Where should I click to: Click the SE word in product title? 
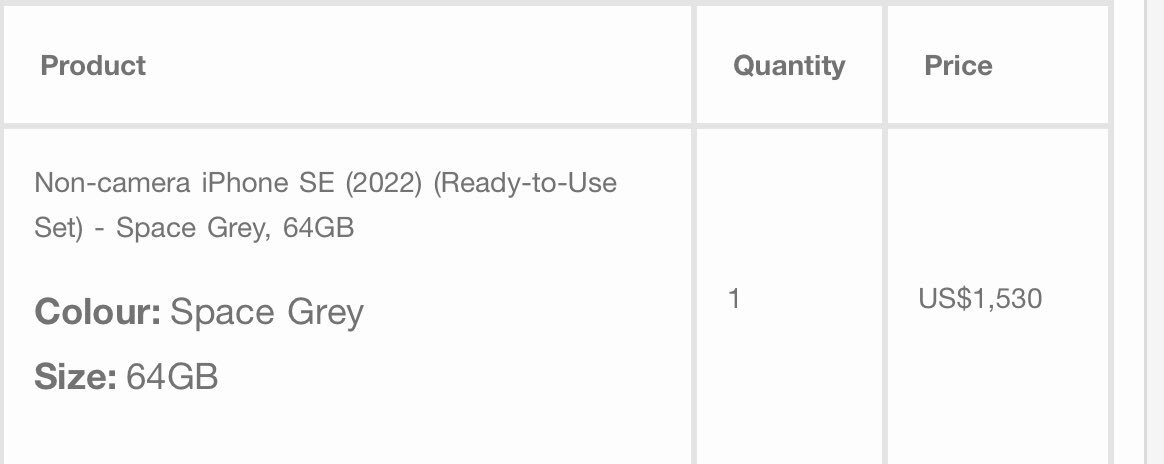[x=317, y=183]
